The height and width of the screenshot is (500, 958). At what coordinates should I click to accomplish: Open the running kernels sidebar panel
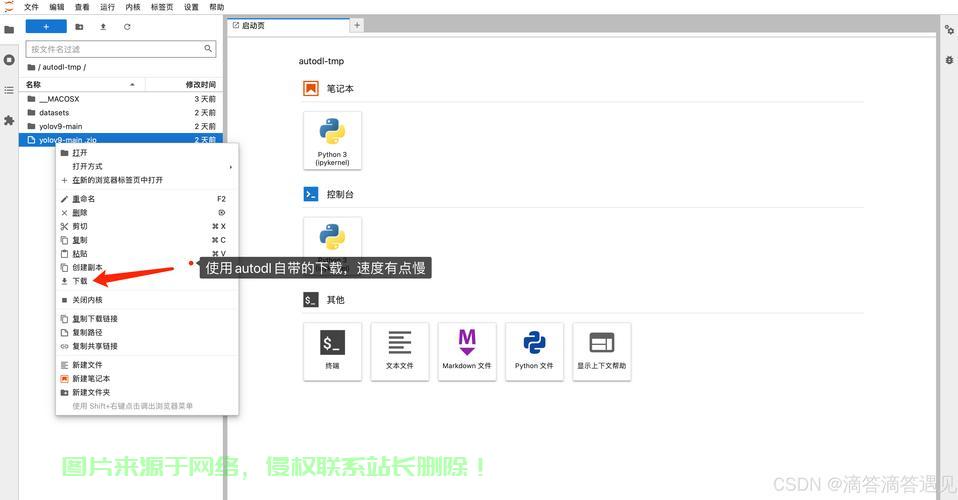click(x=9, y=60)
